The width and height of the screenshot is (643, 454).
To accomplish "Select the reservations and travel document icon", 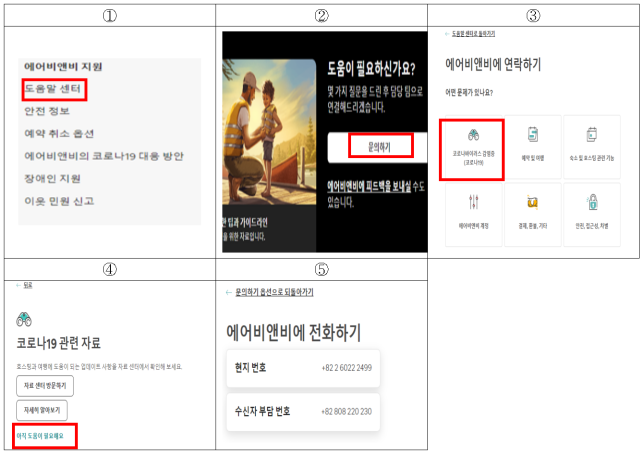I will point(533,135).
